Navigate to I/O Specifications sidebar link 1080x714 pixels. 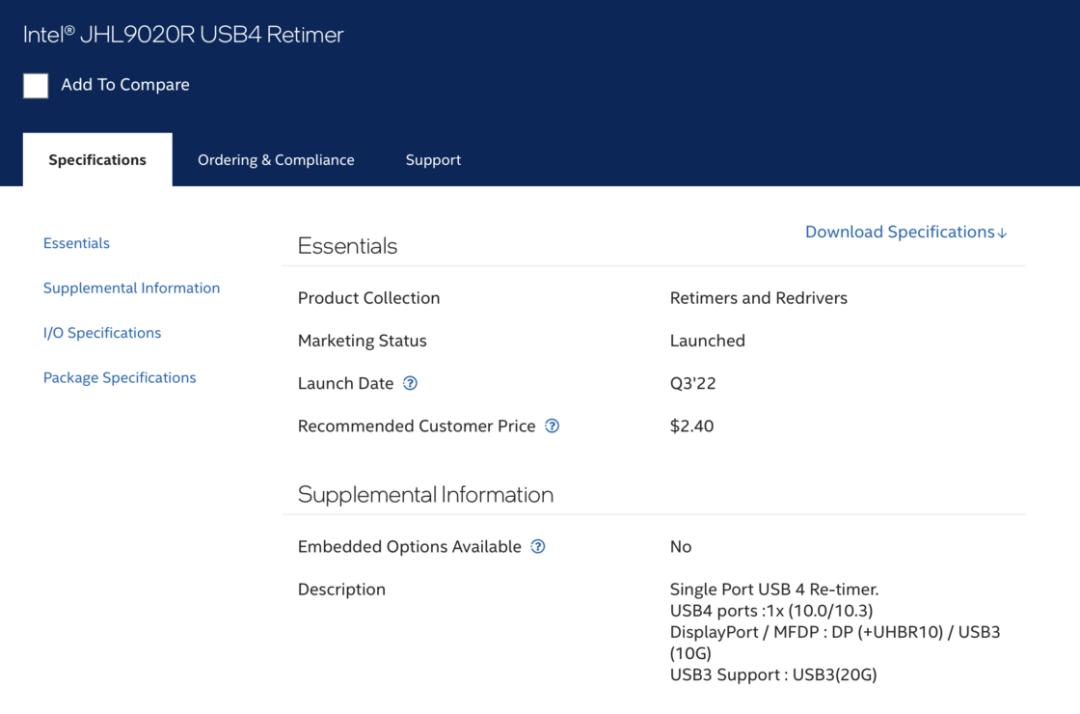[x=102, y=333]
